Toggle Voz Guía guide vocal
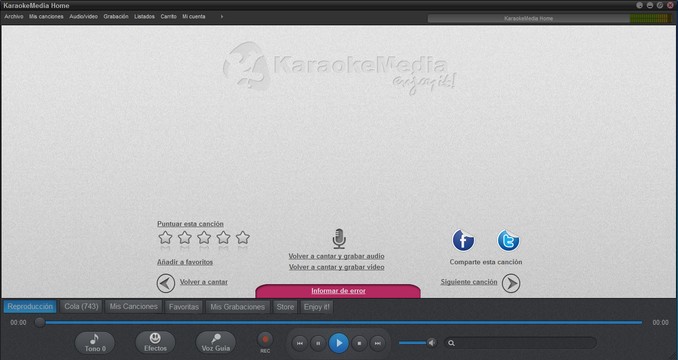Screen dimensions: 678x360 [215, 343]
